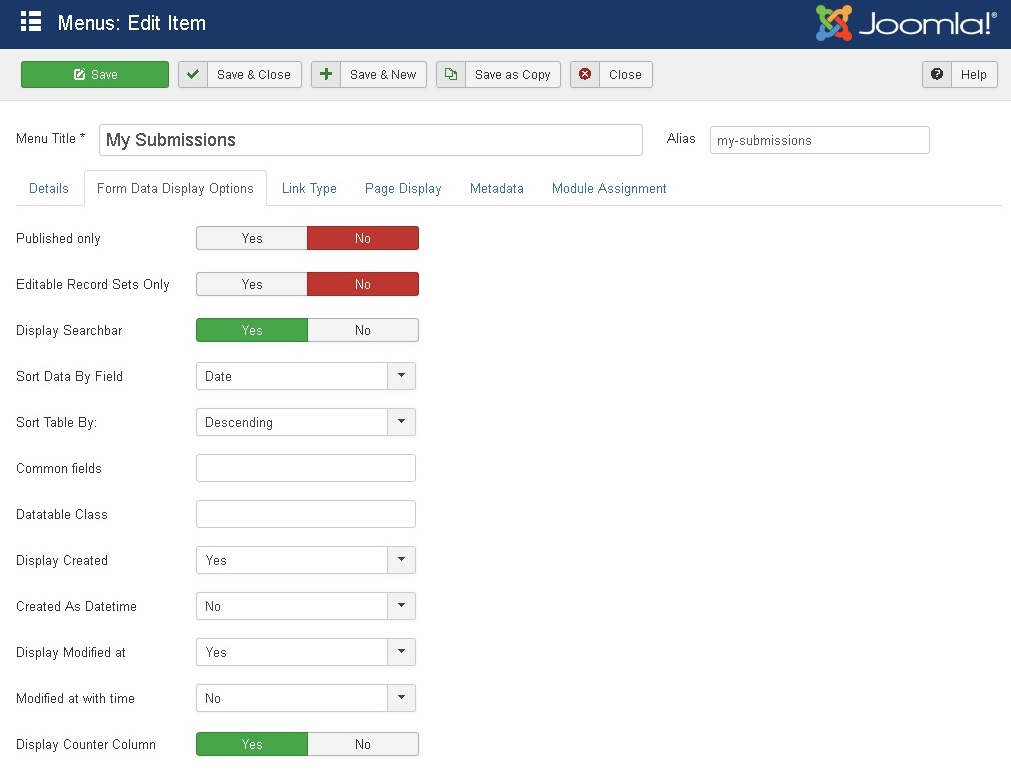Expand the Sort Table By dropdown
Screen dimensions: 1011x783
click(x=305, y=422)
